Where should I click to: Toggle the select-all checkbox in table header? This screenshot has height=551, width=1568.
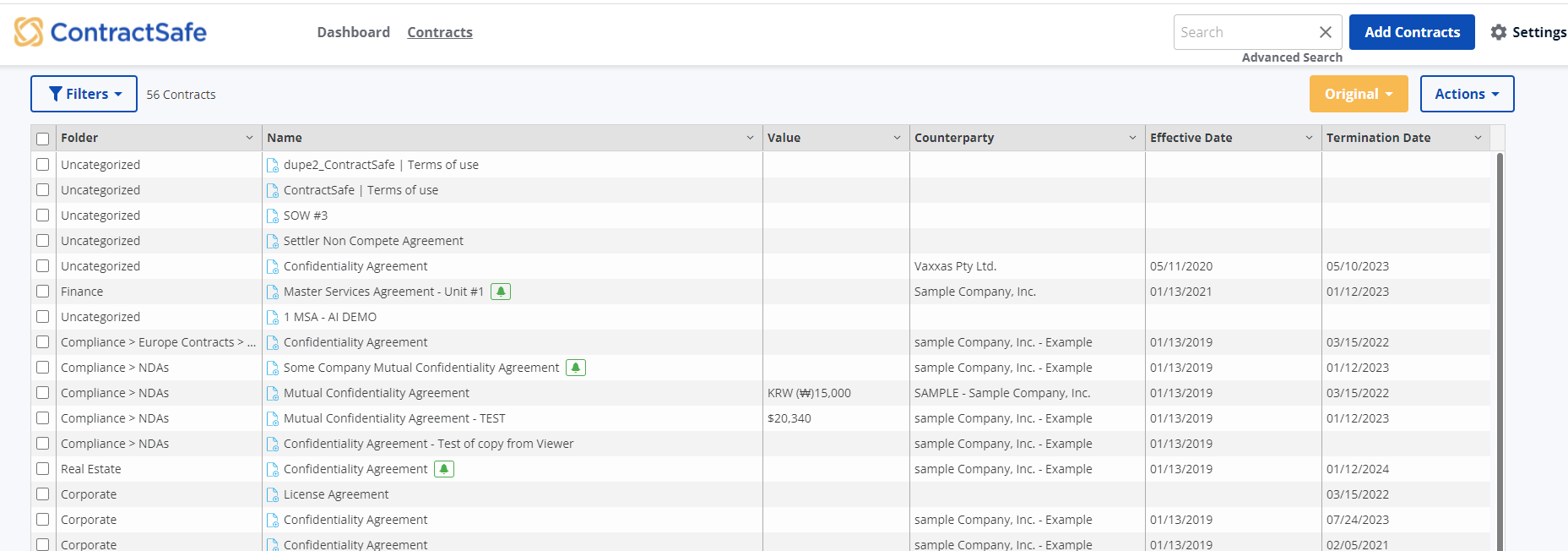coord(43,139)
